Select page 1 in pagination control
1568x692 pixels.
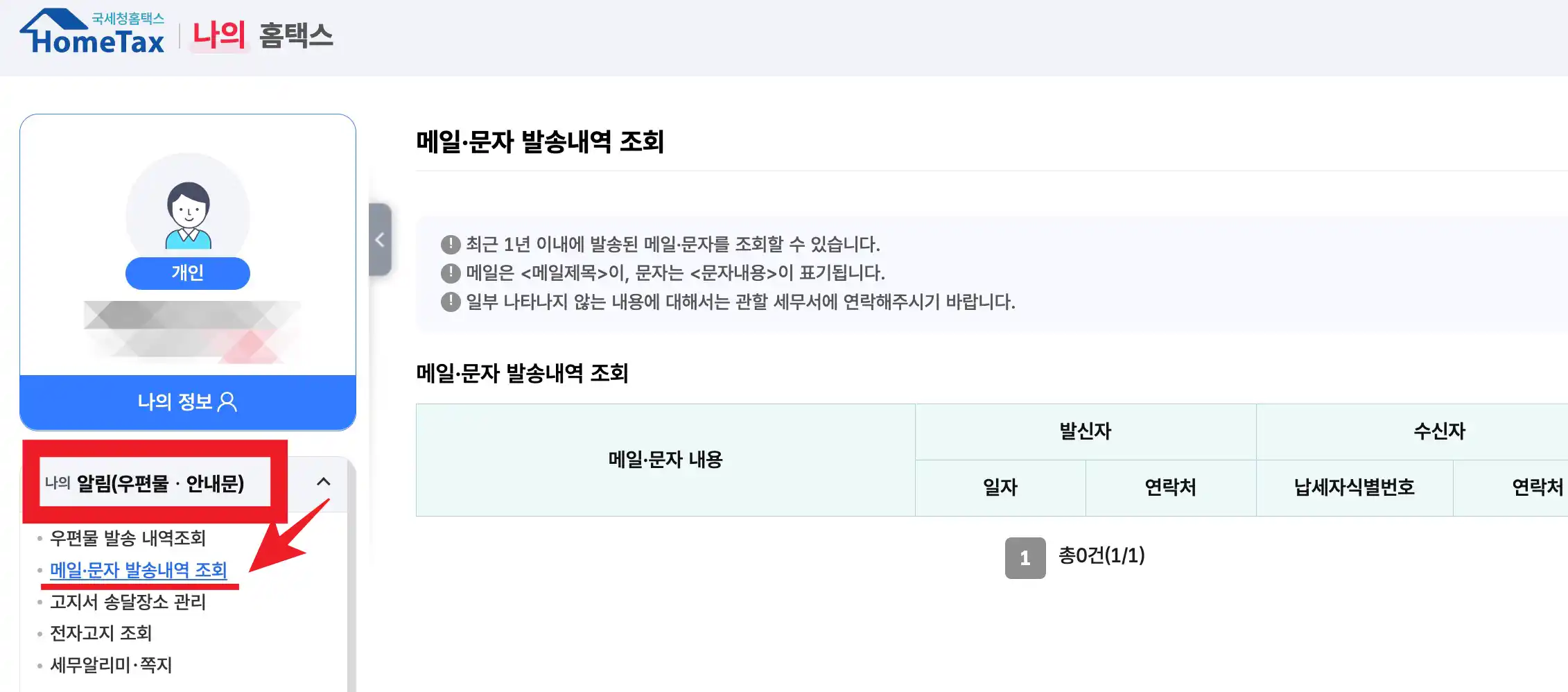click(1024, 557)
